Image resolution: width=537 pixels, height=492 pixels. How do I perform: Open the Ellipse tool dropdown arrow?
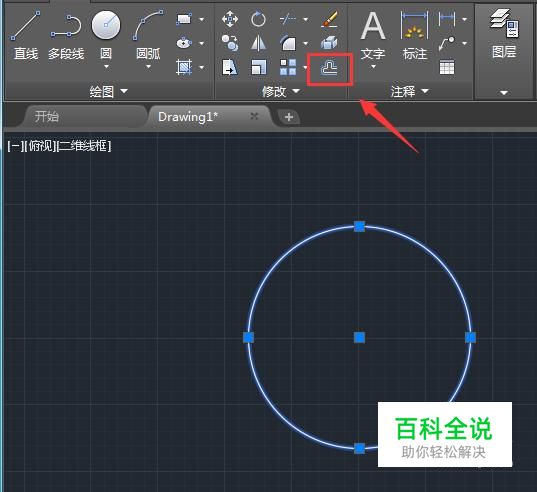click(202, 43)
